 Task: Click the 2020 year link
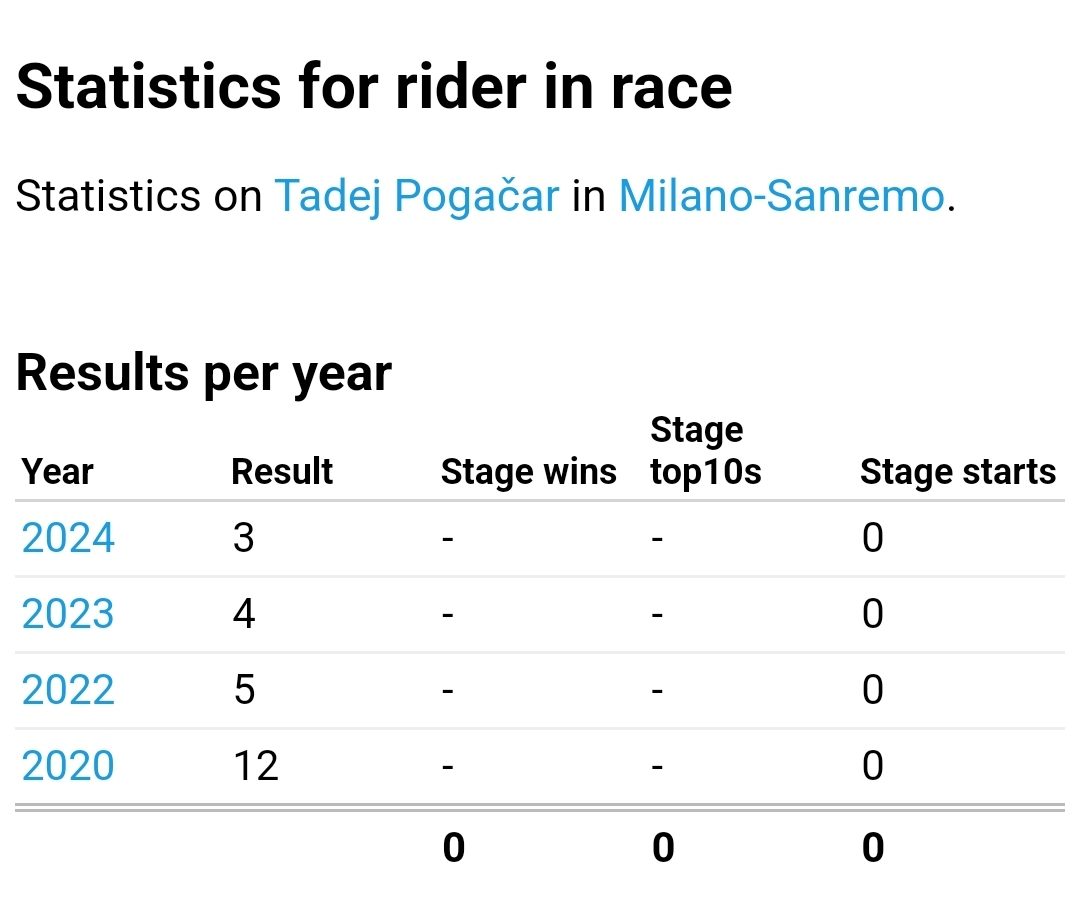pyautogui.click(x=68, y=766)
